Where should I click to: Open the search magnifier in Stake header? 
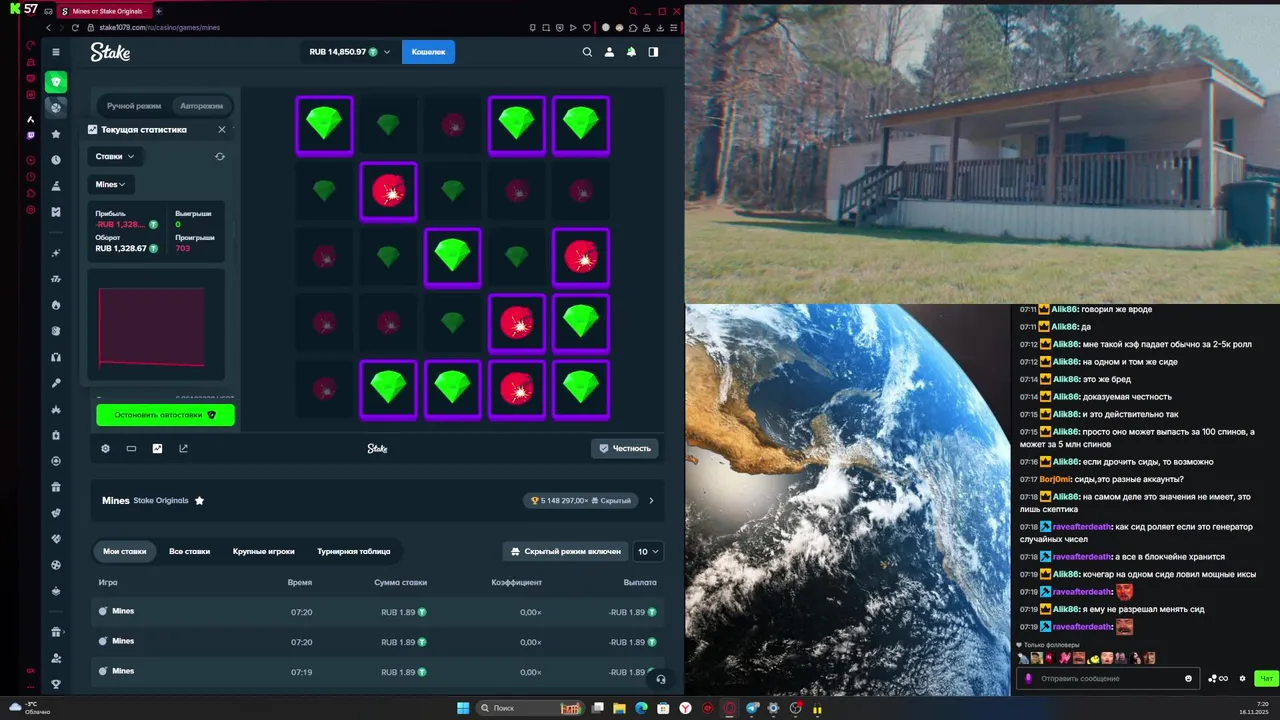[x=587, y=52]
